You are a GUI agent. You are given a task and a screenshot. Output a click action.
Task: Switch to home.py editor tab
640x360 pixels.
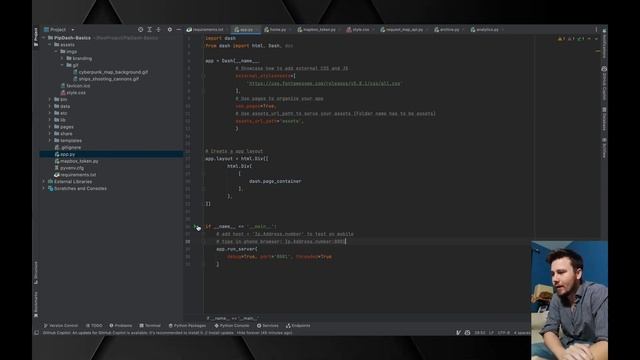pos(277,29)
